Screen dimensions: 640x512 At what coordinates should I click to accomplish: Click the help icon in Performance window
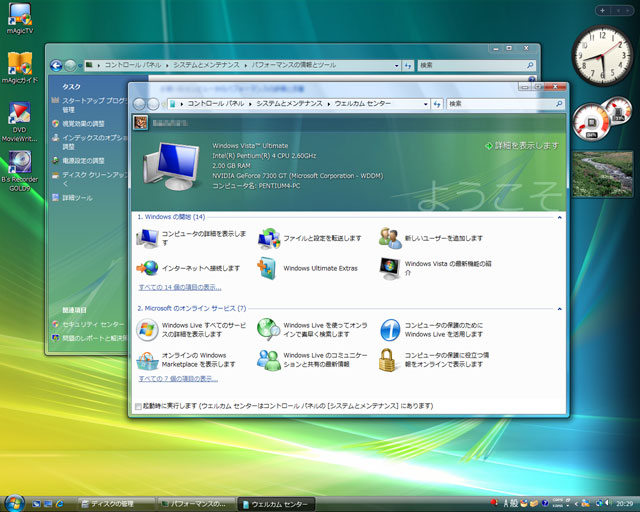531,79
